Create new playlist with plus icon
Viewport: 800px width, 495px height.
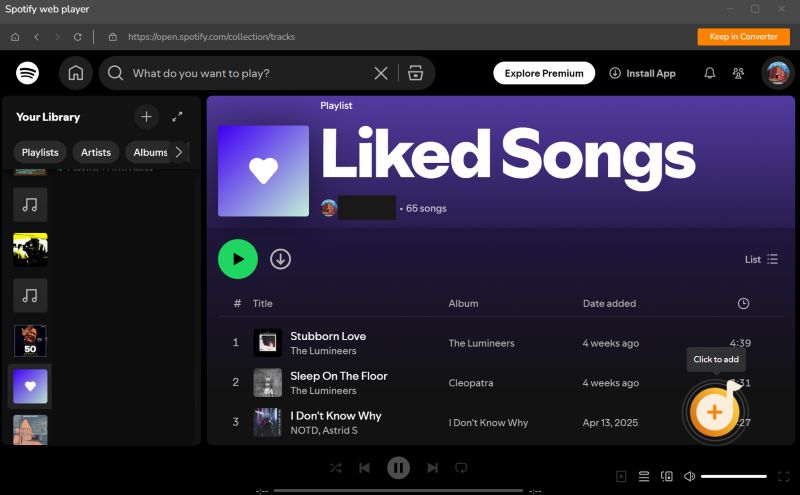tap(146, 117)
